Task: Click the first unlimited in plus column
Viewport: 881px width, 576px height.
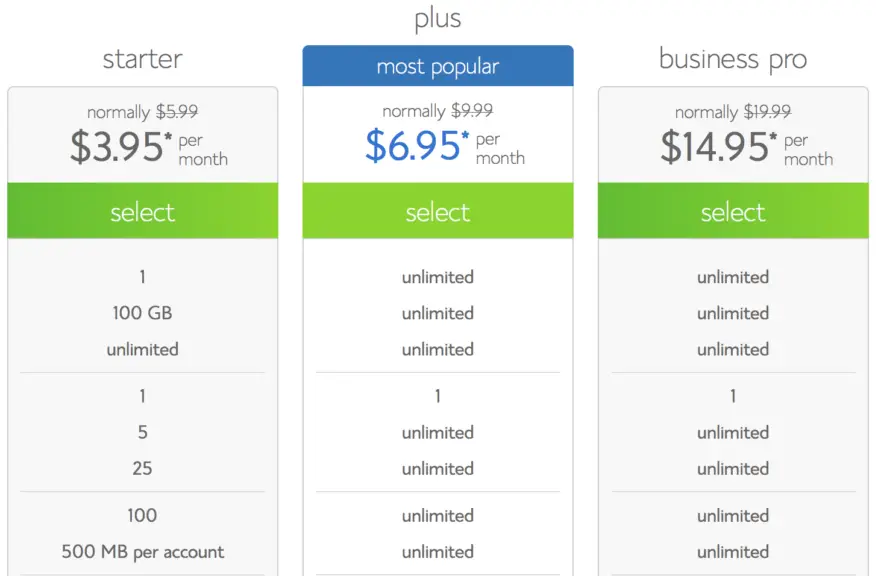Action: [x=438, y=277]
